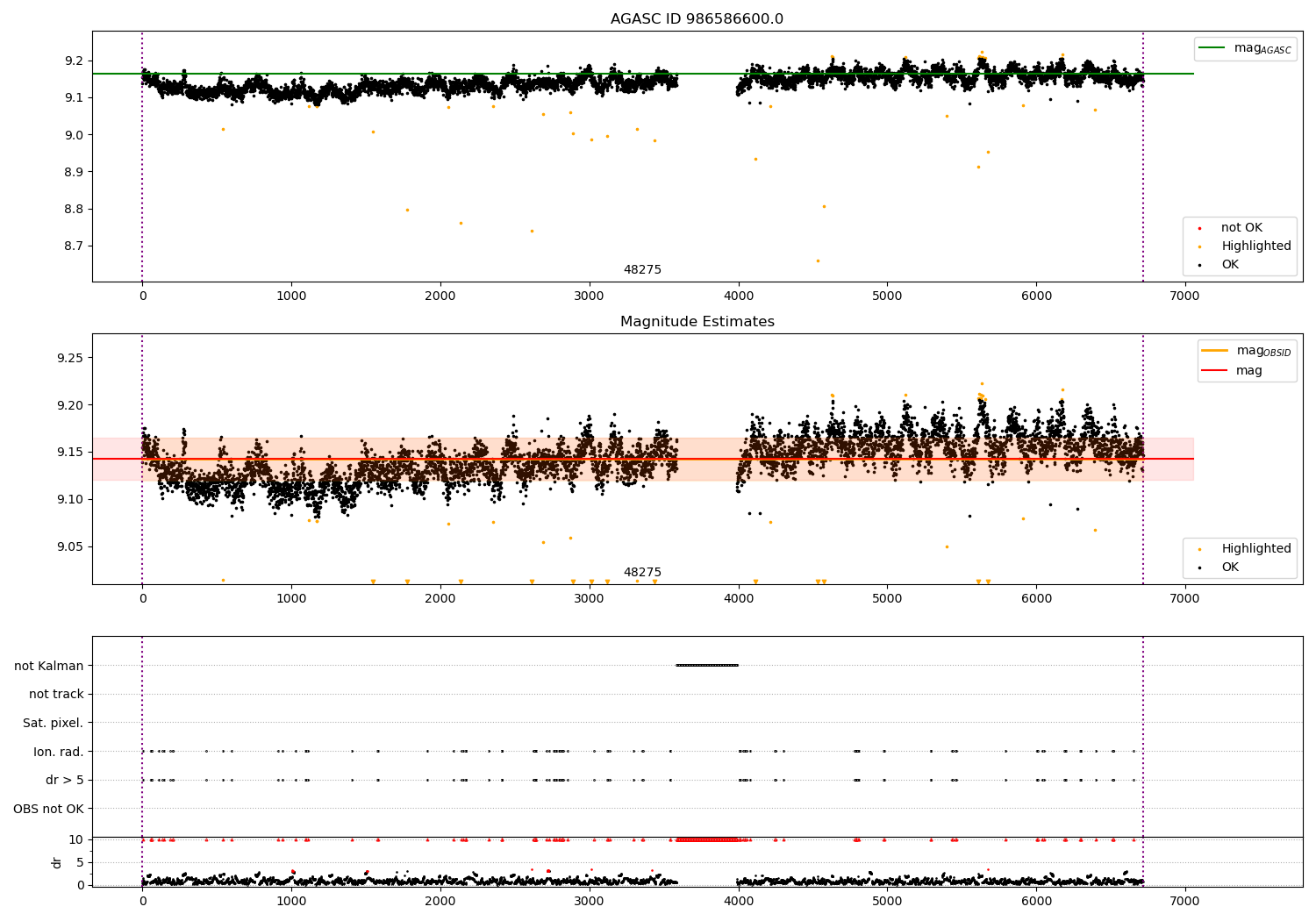Select the 'not Kalman' row label
This screenshot has height=921, width=1316.
point(49,666)
